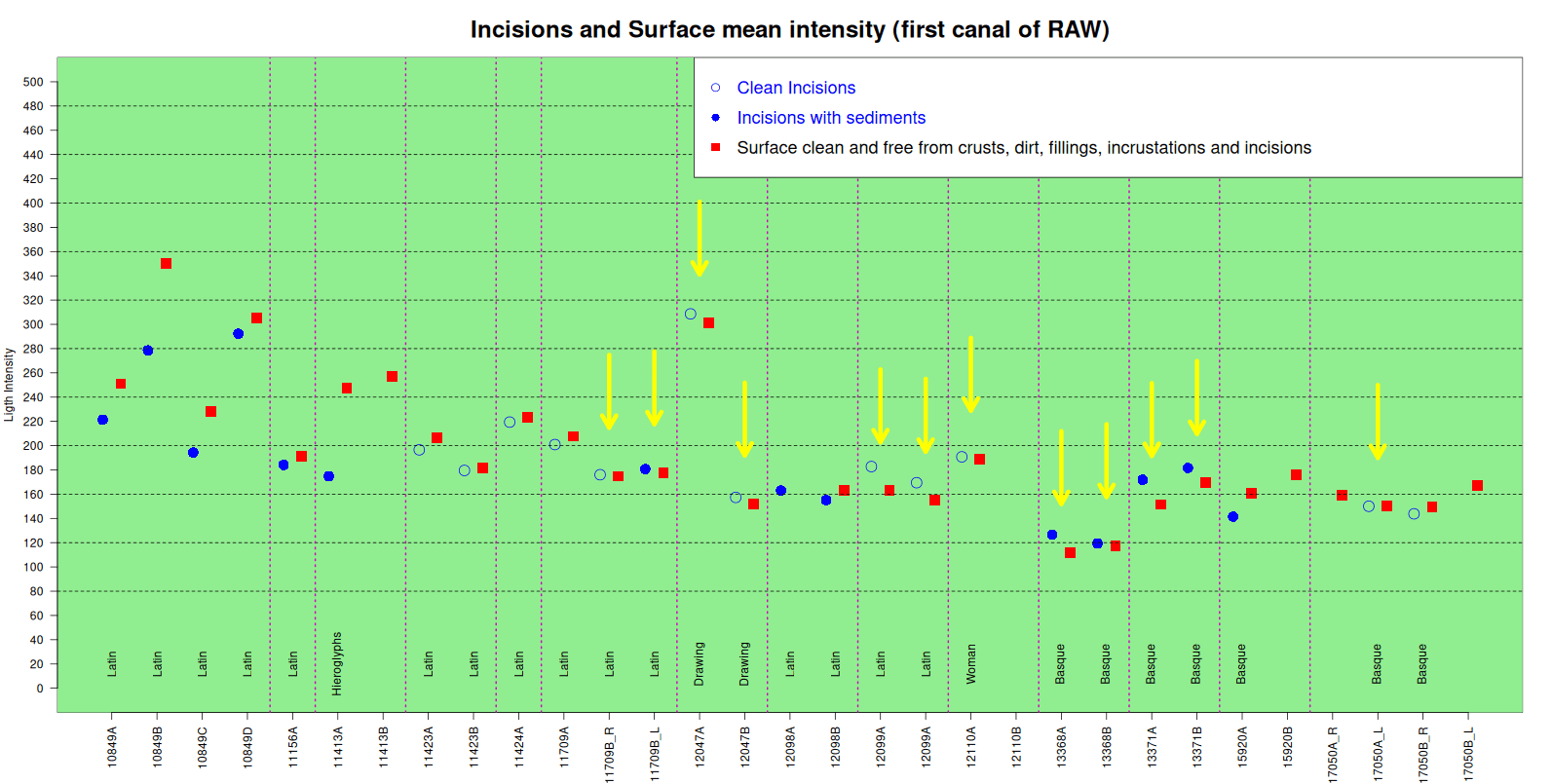Click the open circle data point for 12047A
Image resolution: width=1552 pixels, height=784 pixels.
pos(691,315)
